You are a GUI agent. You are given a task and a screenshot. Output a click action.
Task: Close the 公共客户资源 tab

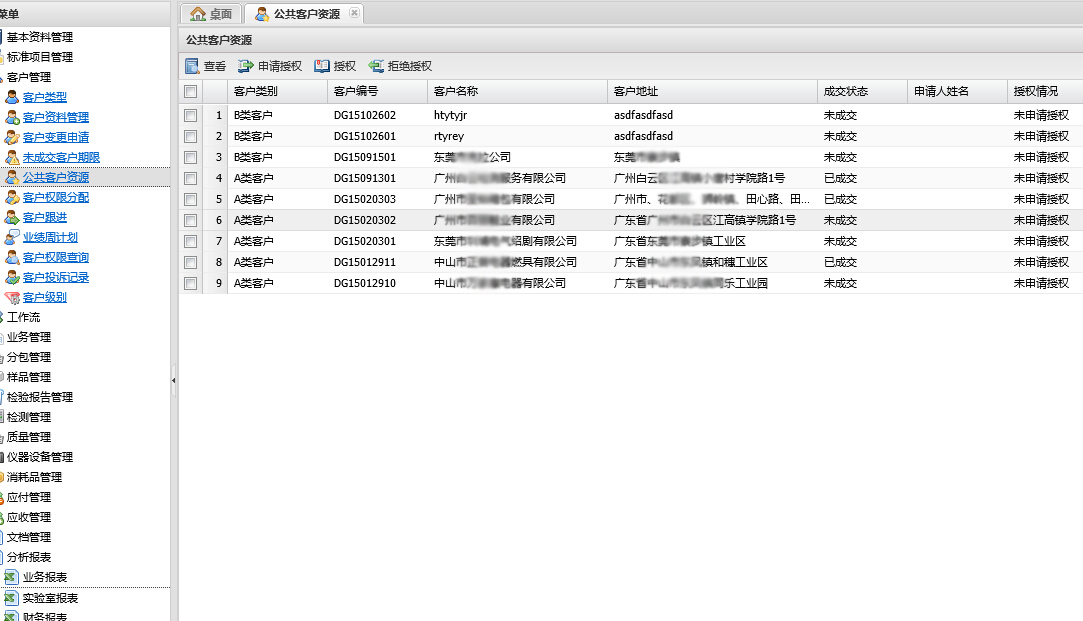(354, 13)
